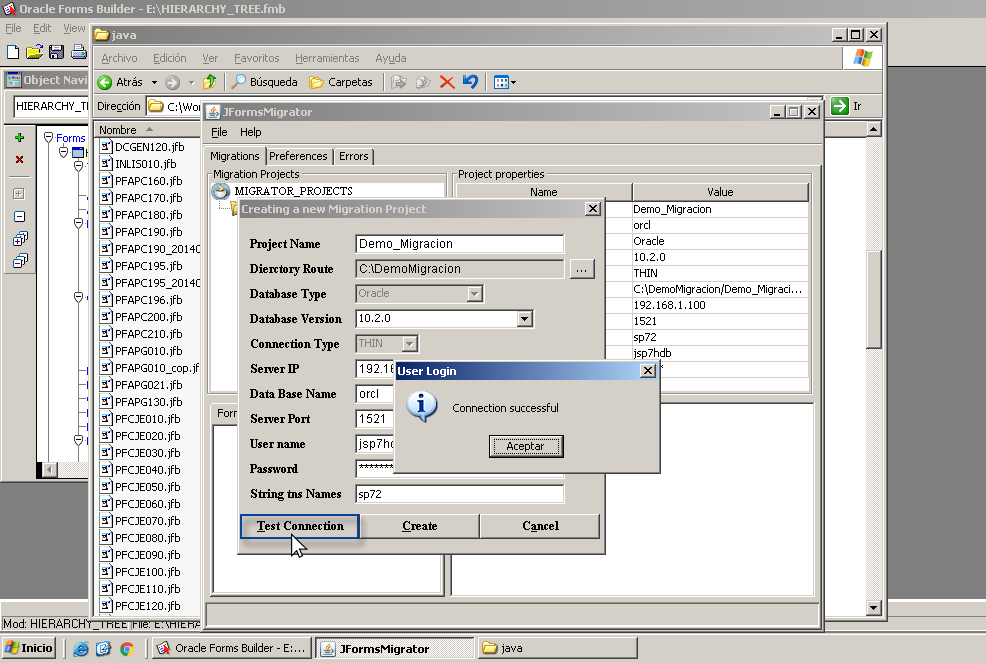Sort files by the Nombre column header
This screenshot has width=986, height=663.
pyautogui.click(x=148, y=130)
